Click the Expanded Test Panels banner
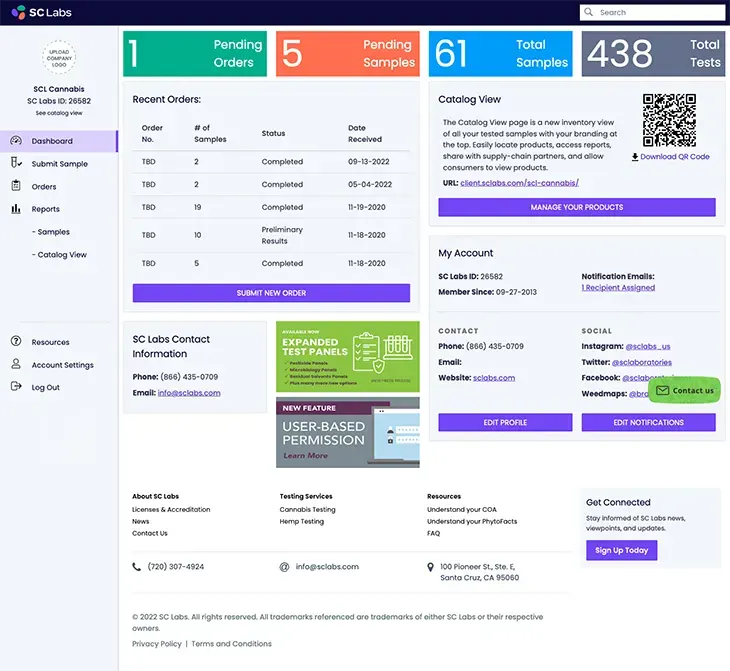The image size is (730, 671). 347,357
